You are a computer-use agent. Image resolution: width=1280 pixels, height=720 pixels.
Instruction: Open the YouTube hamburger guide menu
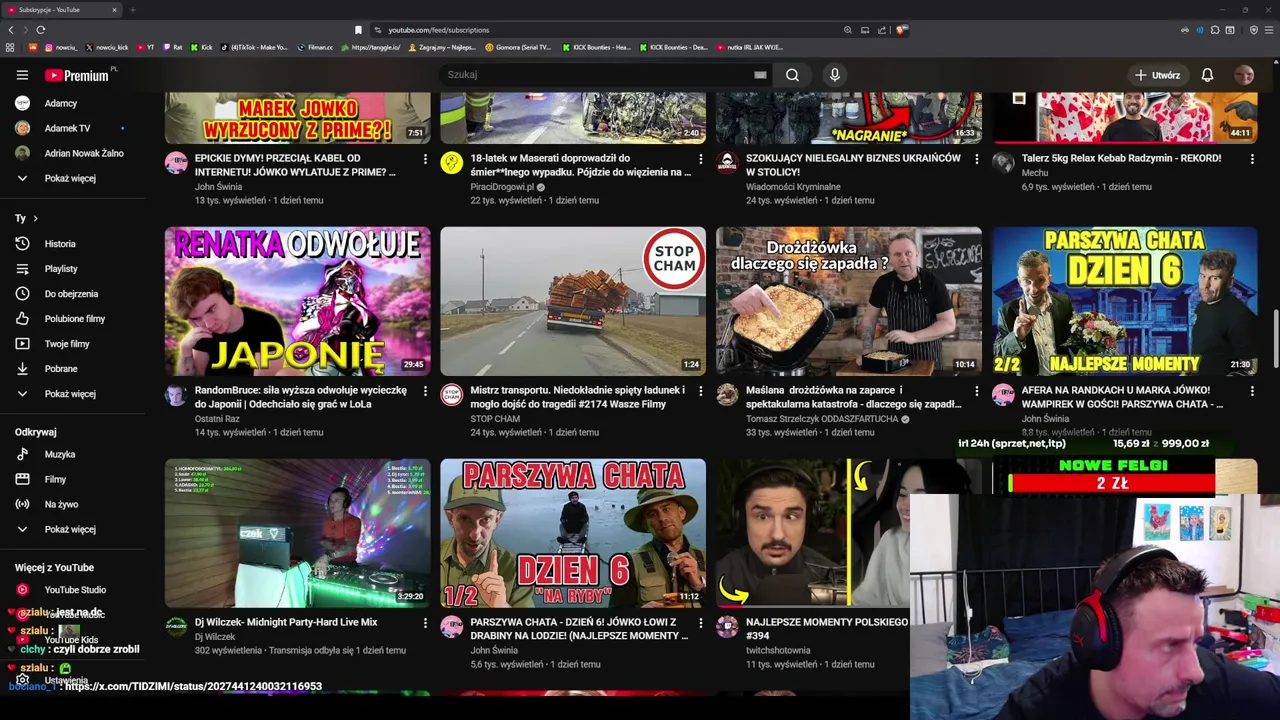tap(22, 75)
